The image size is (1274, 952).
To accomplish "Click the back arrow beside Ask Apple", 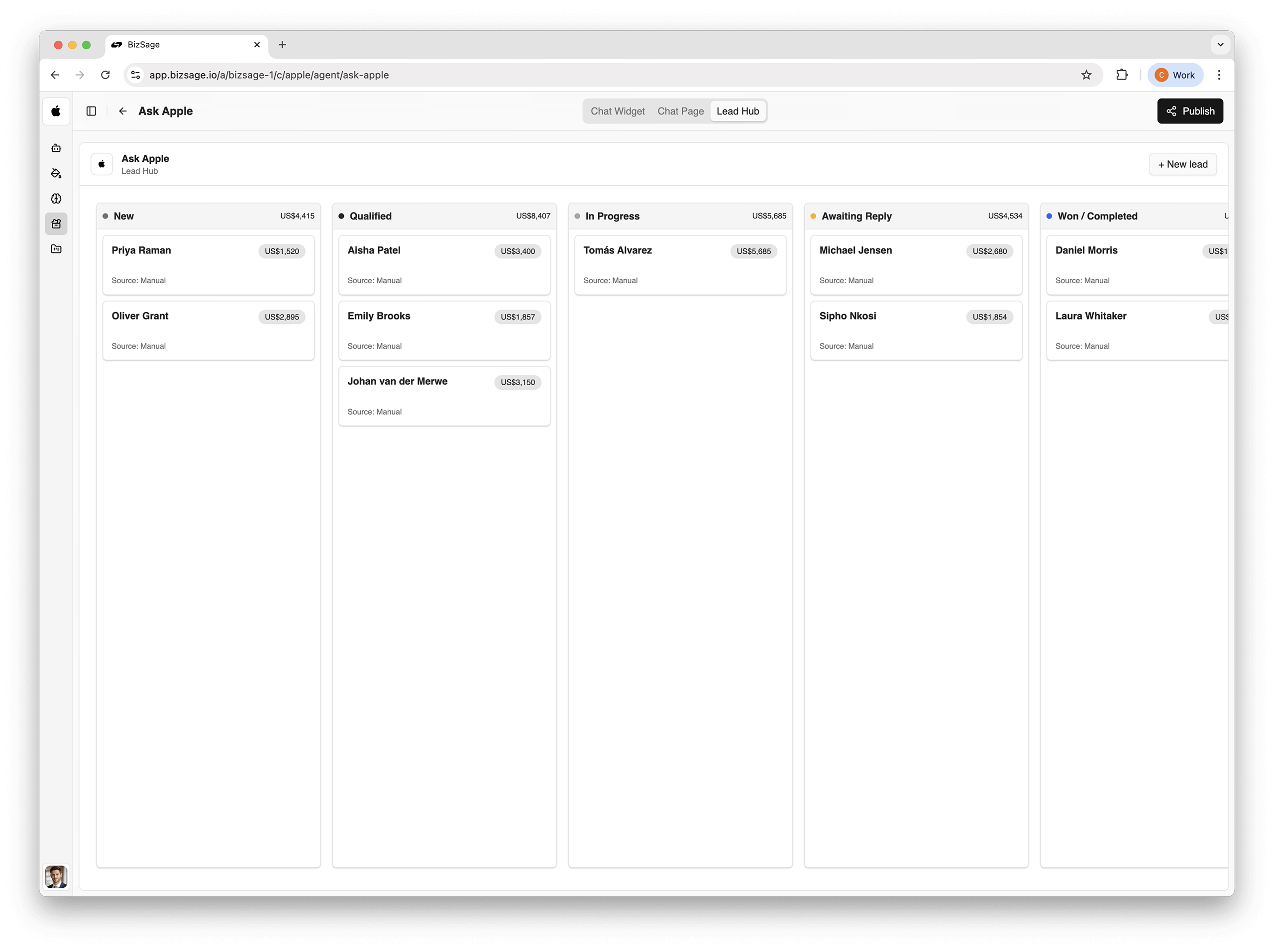I will click(123, 111).
